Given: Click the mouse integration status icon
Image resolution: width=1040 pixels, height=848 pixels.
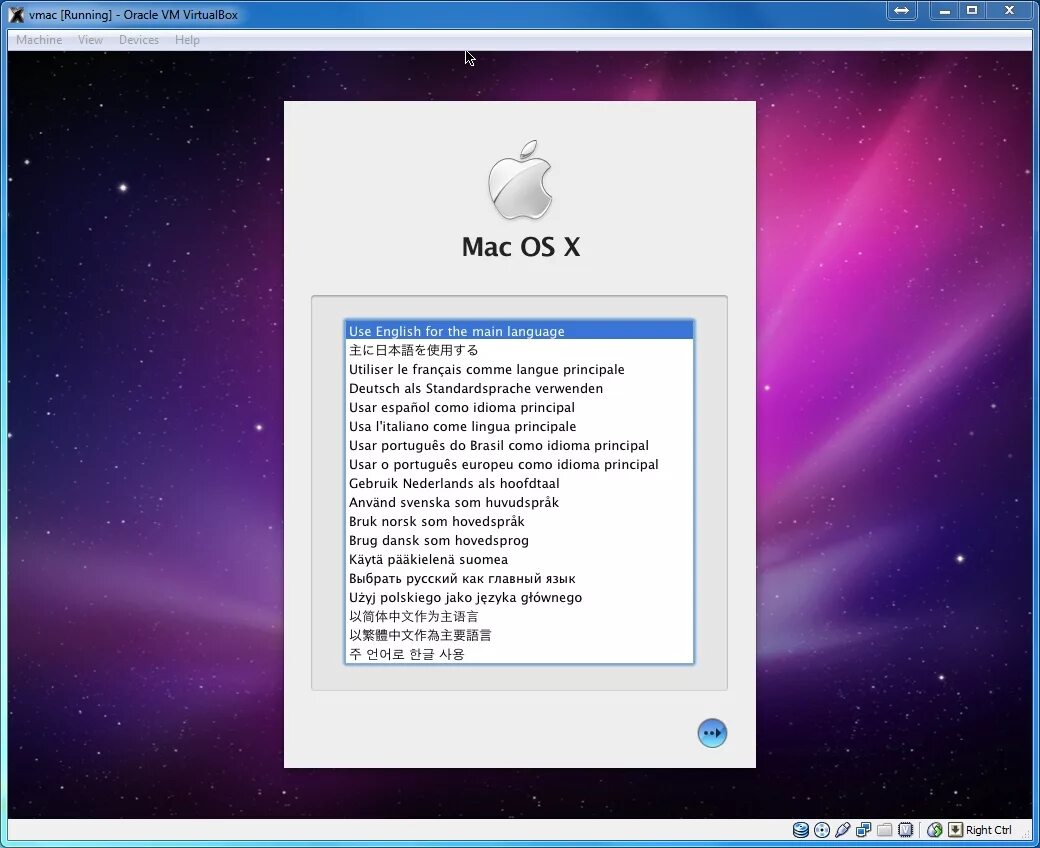Looking at the screenshot, I should point(935,829).
